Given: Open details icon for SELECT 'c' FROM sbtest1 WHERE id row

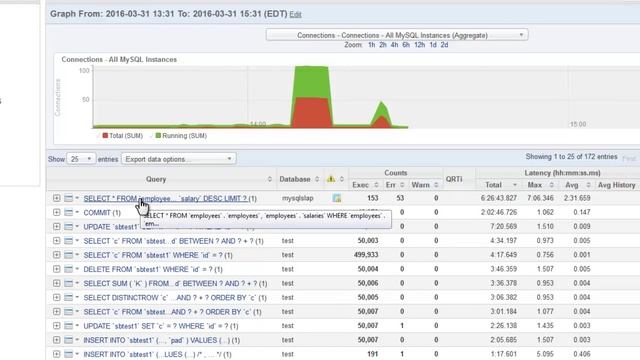Looking at the screenshot, I should point(68,255).
